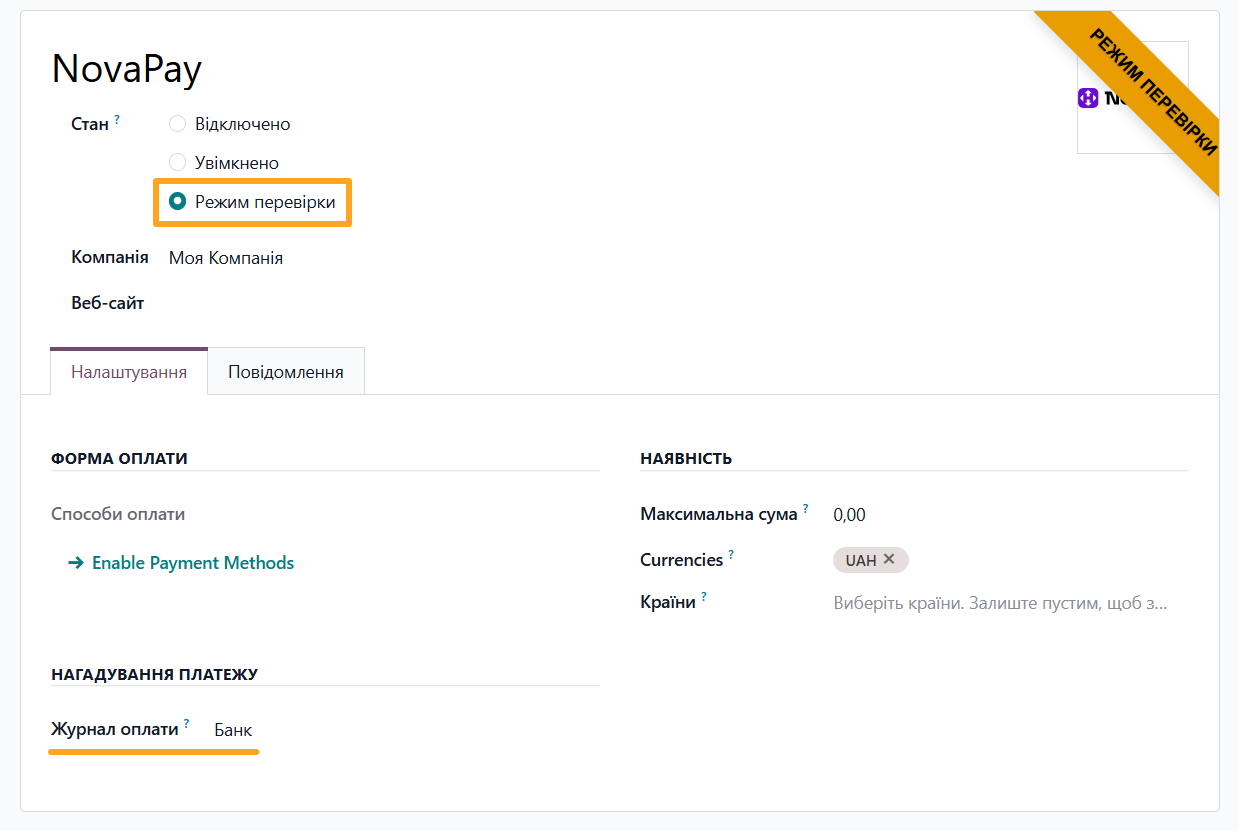Image resolution: width=1238 pixels, height=831 pixels.
Task: Select the Увімкнено radio option
Action: (x=178, y=162)
